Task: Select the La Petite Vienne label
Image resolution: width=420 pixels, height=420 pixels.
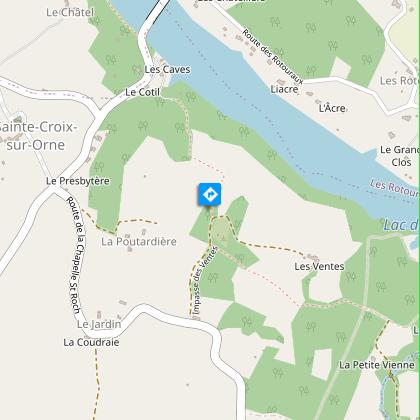Action: coord(377,365)
